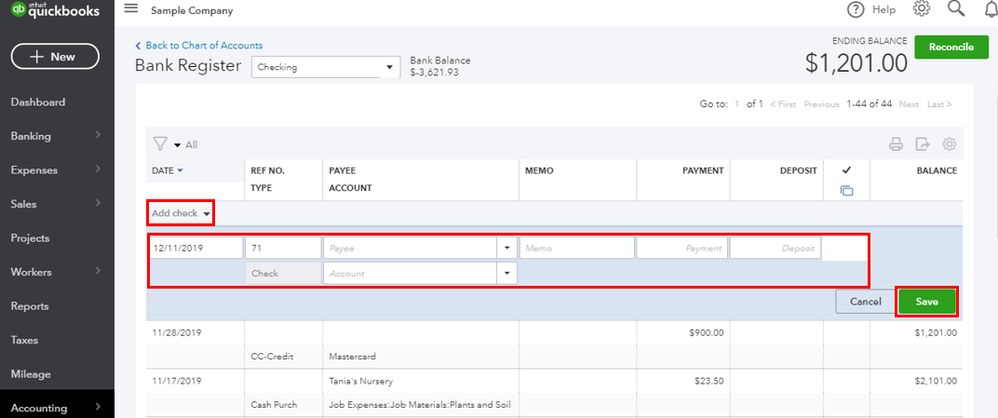Click the Go to page number field
The width and height of the screenshot is (998, 418).
pyautogui.click(x=737, y=104)
